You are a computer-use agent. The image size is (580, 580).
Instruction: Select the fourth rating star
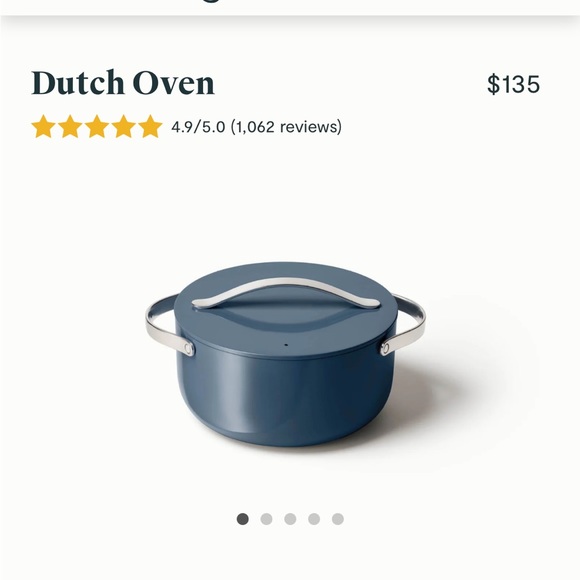pyautogui.click(x=123, y=127)
